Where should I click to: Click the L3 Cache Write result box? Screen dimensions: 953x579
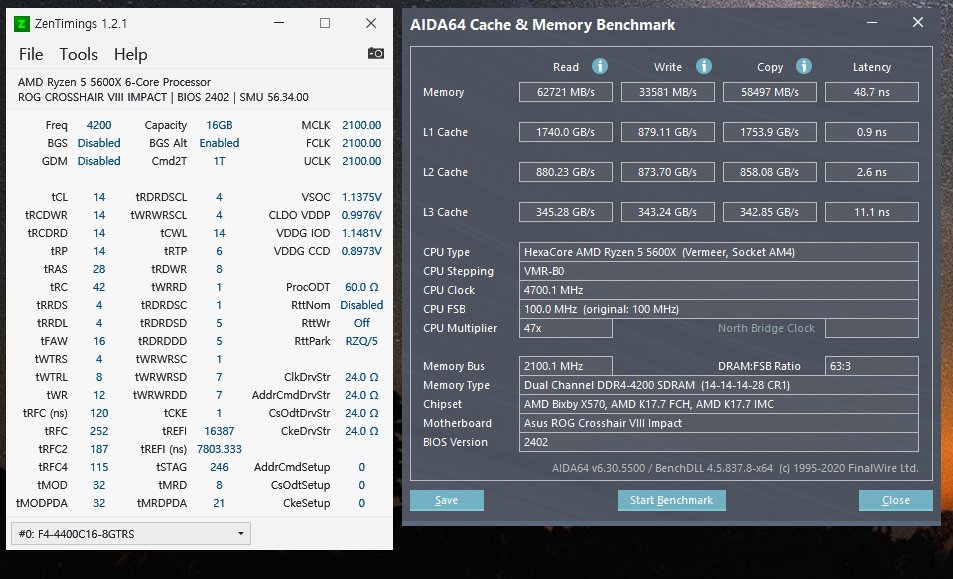(x=668, y=212)
